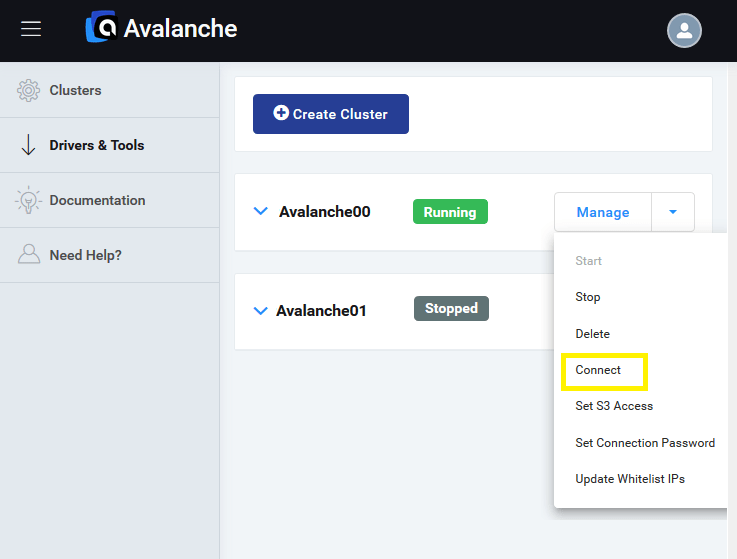Open Drivers & Tools section
Screen dimensions: 737x559
[x=110, y=145]
